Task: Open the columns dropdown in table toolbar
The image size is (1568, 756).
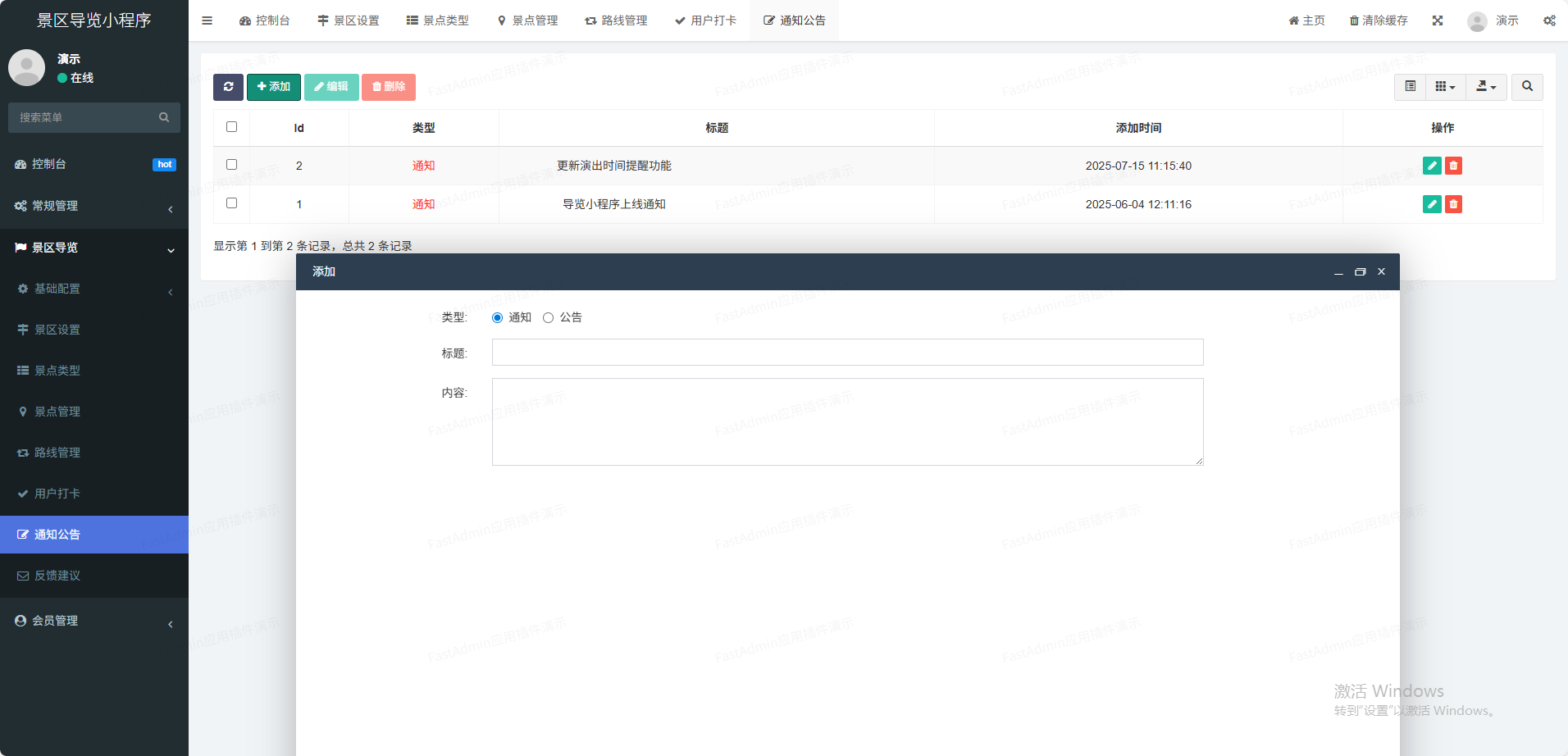Action: 1445,87
